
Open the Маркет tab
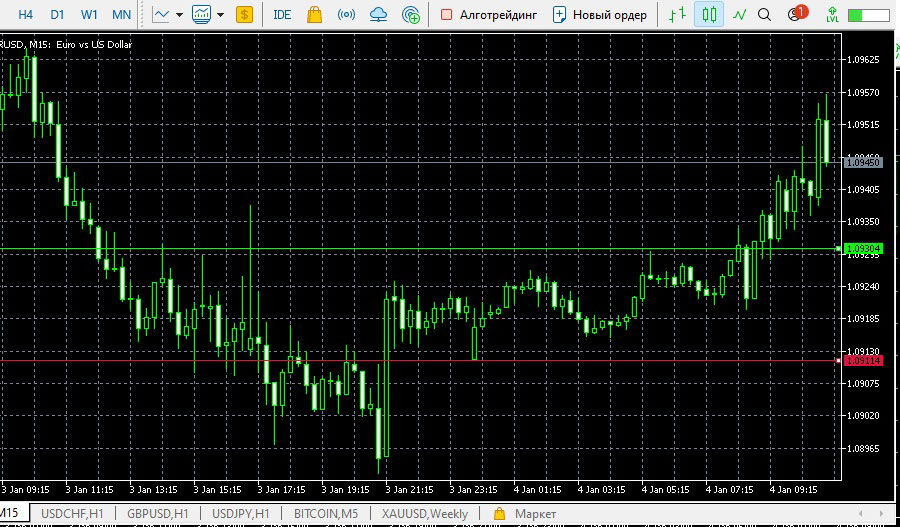[525, 513]
